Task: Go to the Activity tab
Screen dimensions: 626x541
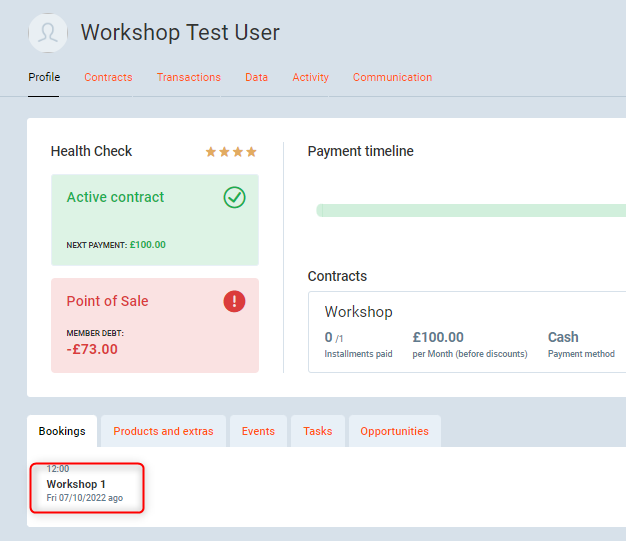Action: tap(310, 77)
